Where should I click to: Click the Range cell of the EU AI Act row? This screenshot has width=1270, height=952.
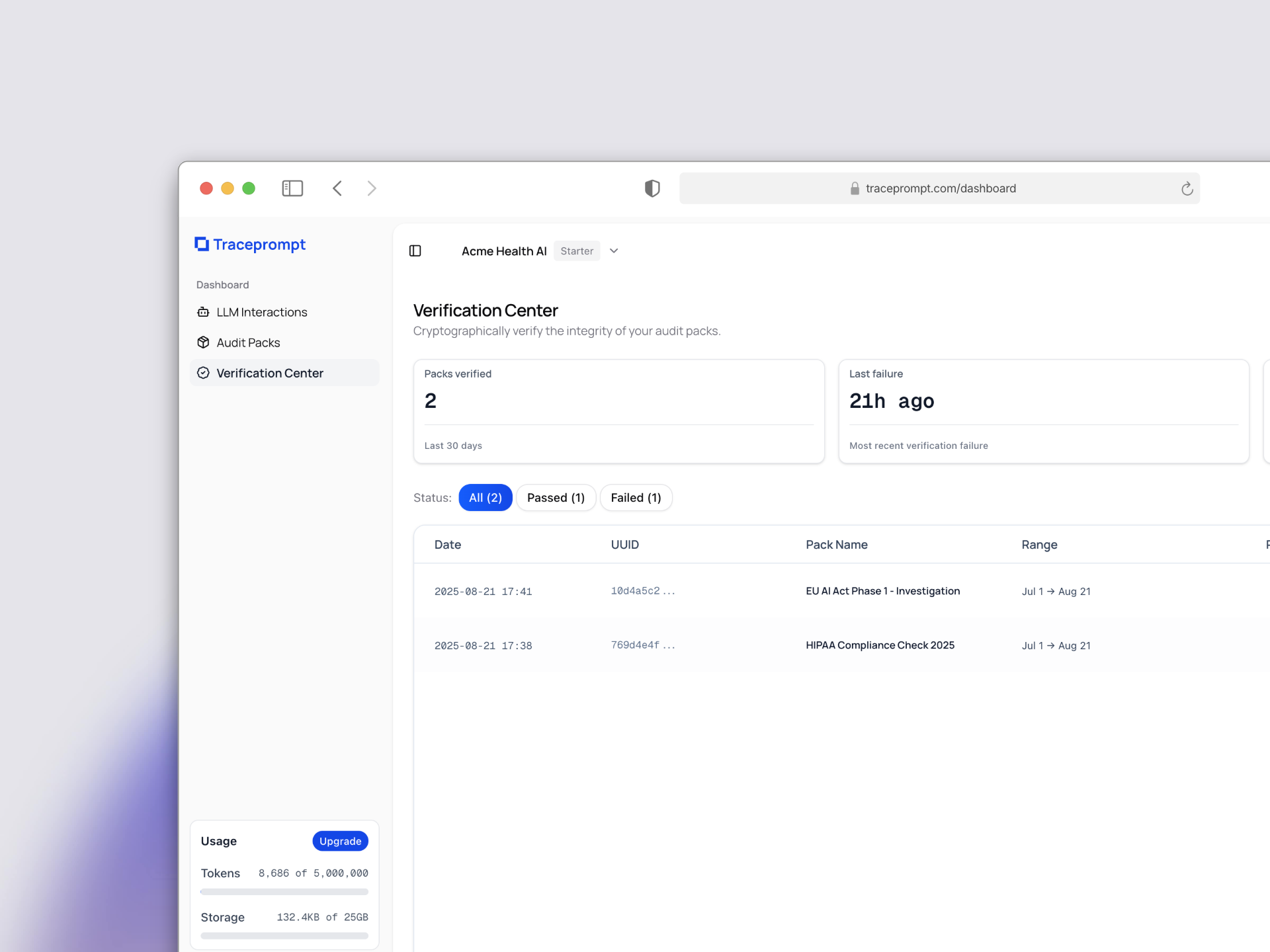click(x=1056, y=592)
